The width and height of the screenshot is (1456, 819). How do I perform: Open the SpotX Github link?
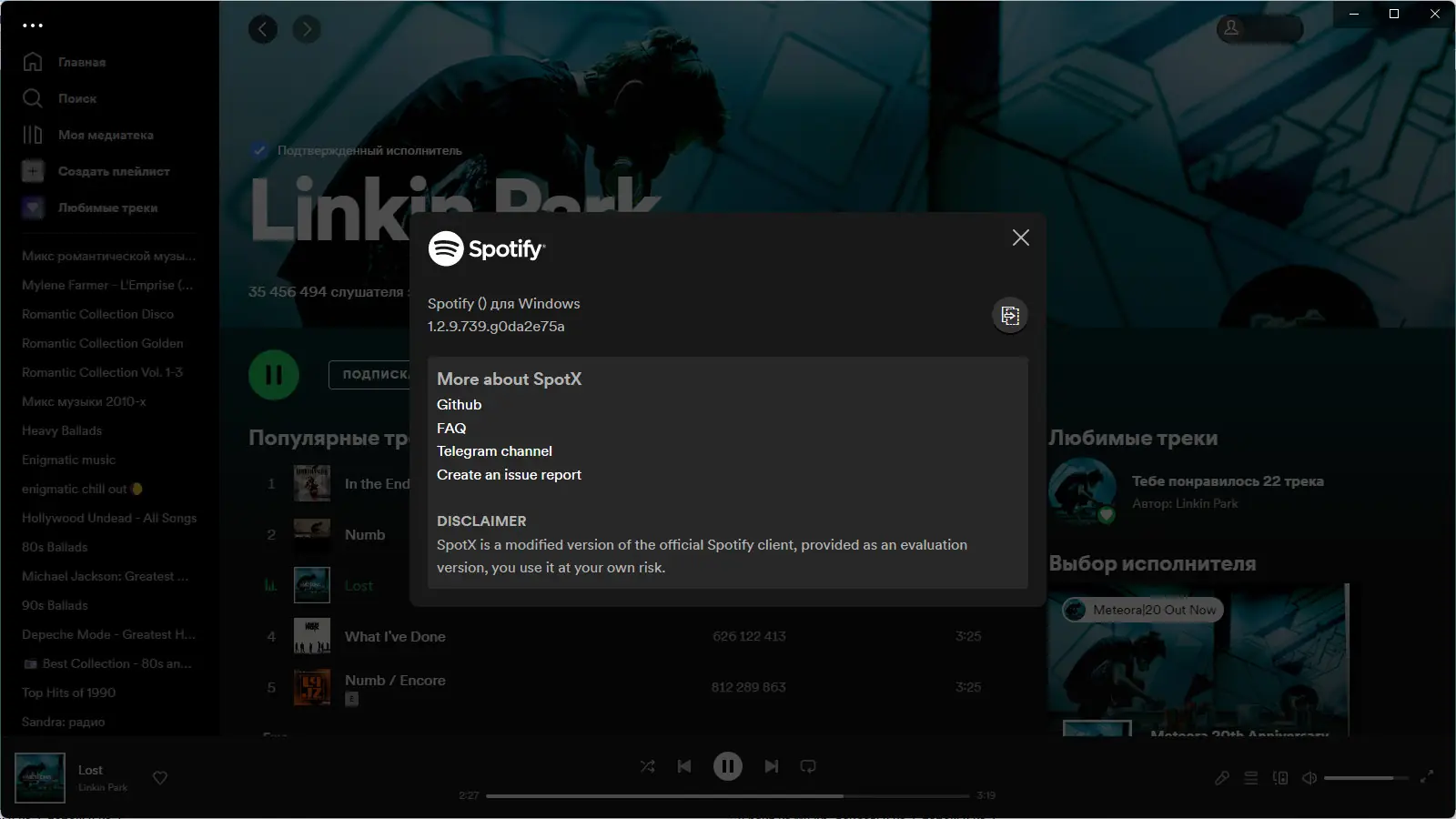tap(460, 405)
